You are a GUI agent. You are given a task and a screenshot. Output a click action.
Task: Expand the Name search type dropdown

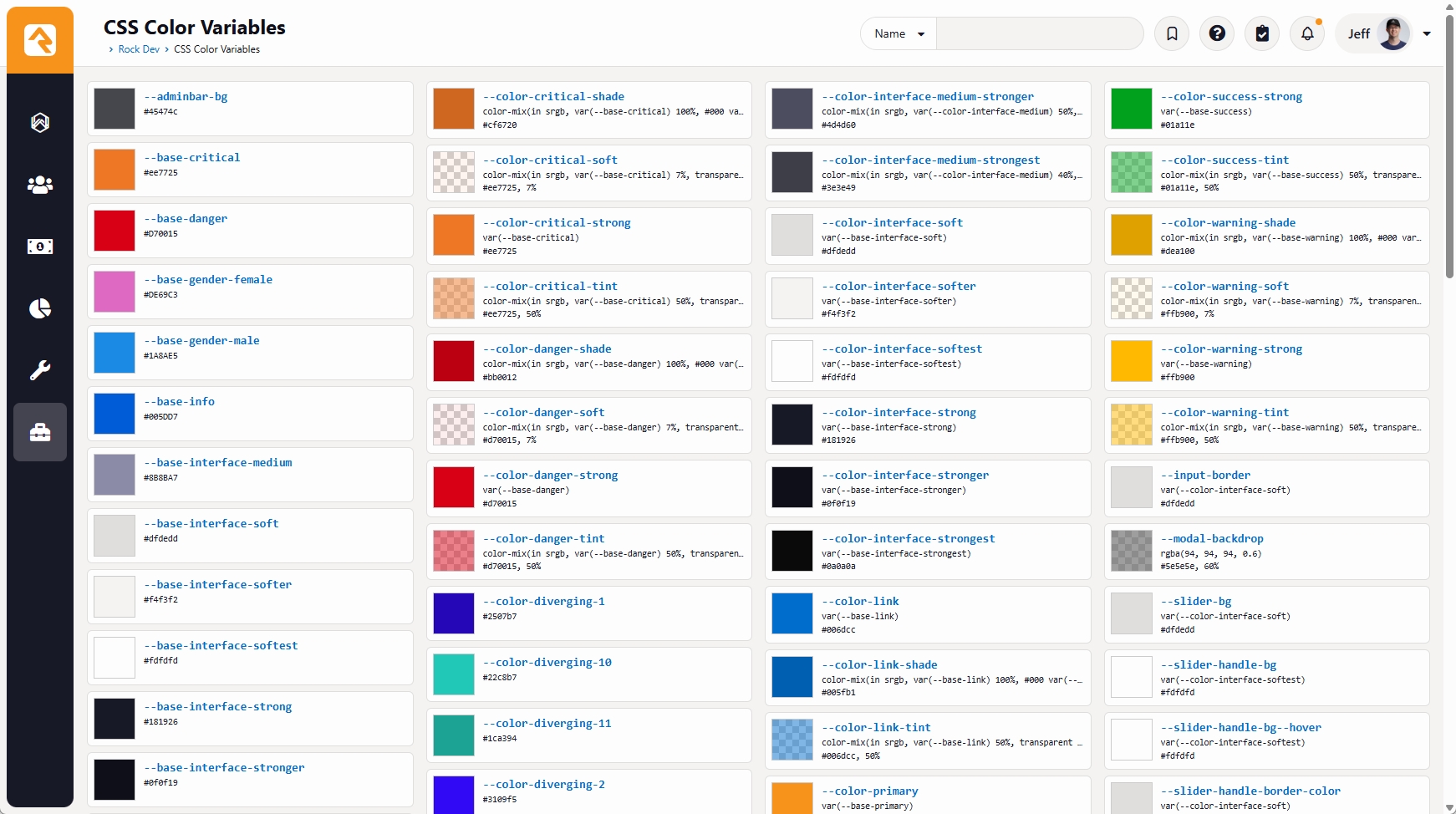tap(899, 34)
